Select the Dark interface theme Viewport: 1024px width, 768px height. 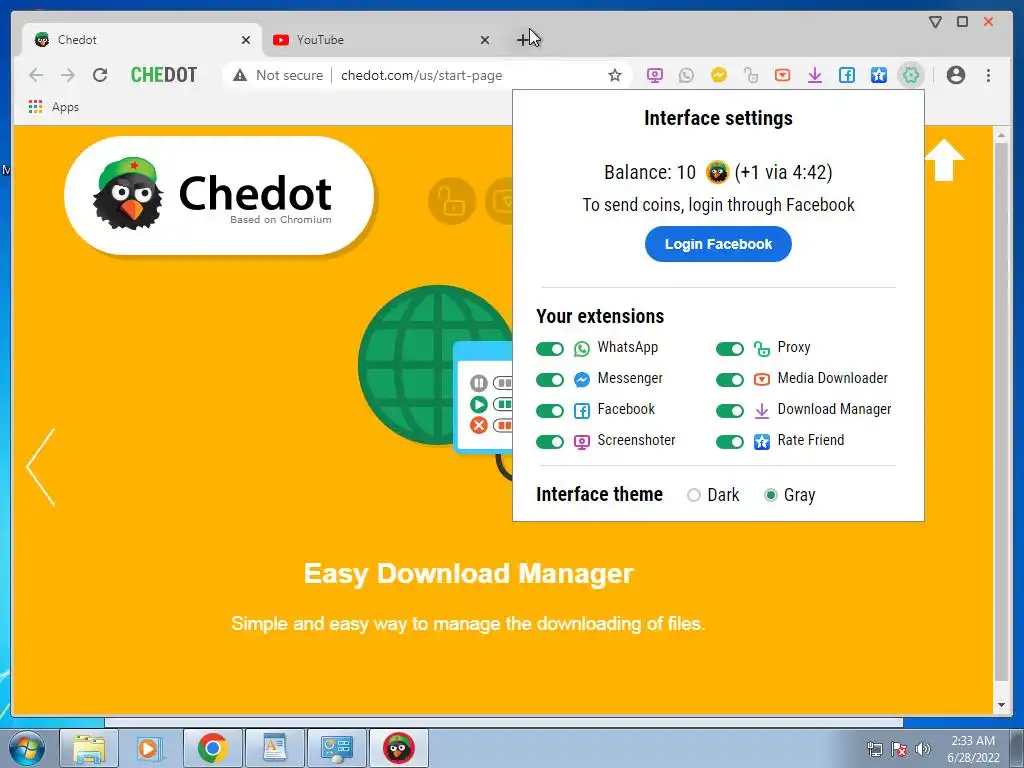click(694, 495)
